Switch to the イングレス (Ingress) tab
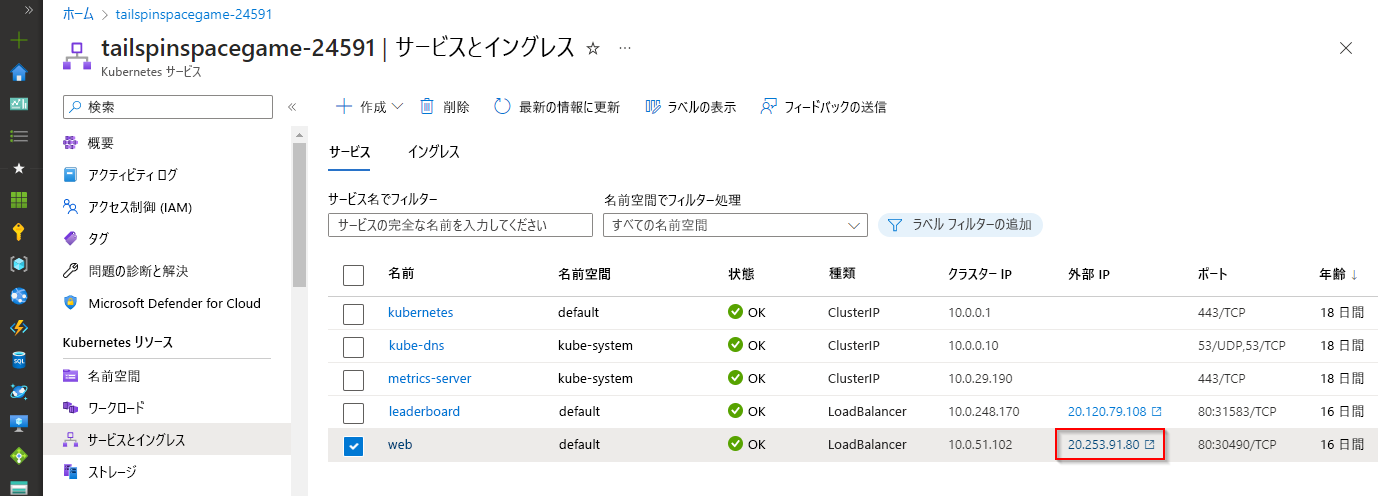The image size is (1378, 496). pos(433,152)
